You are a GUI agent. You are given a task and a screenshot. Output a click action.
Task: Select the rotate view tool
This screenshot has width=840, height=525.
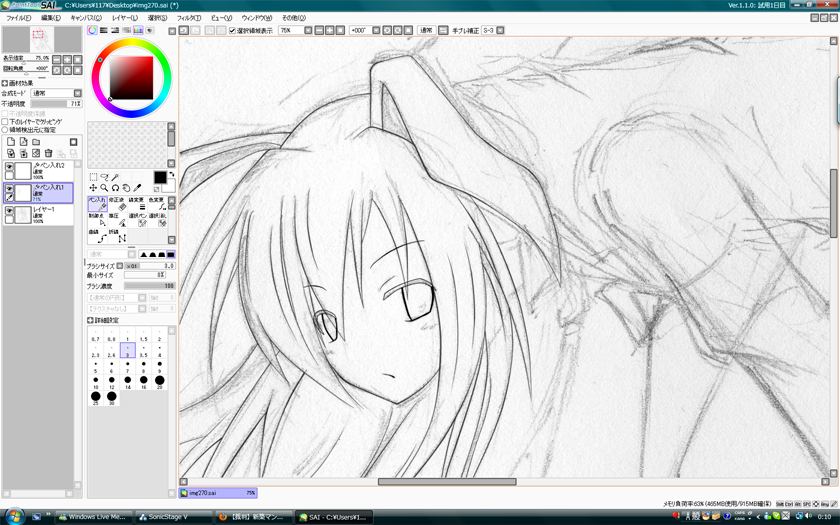(115, 188)
